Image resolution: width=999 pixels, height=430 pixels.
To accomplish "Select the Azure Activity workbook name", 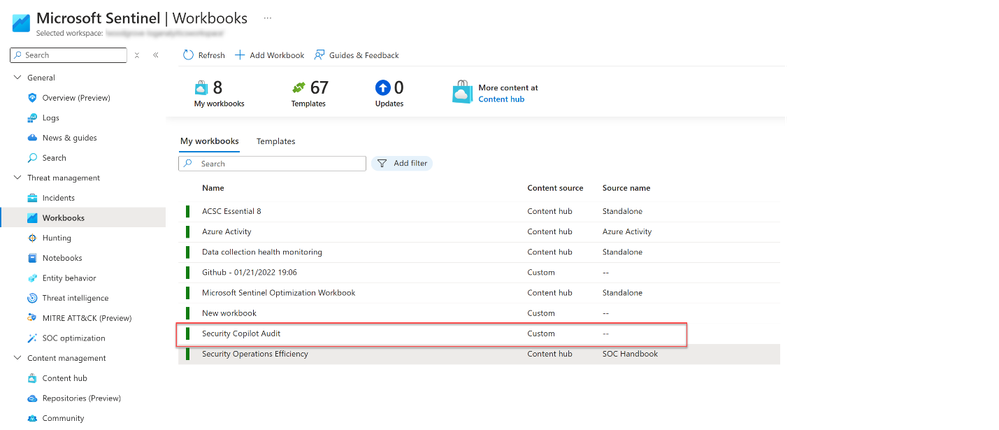I will [227, 232].
